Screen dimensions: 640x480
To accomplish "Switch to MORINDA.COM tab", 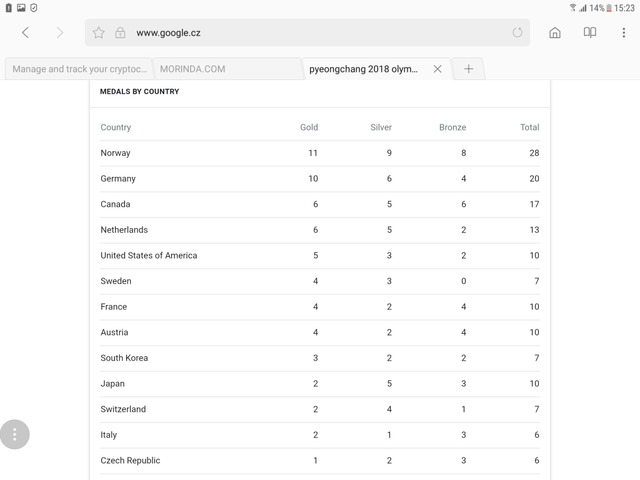I will point(227,69).
